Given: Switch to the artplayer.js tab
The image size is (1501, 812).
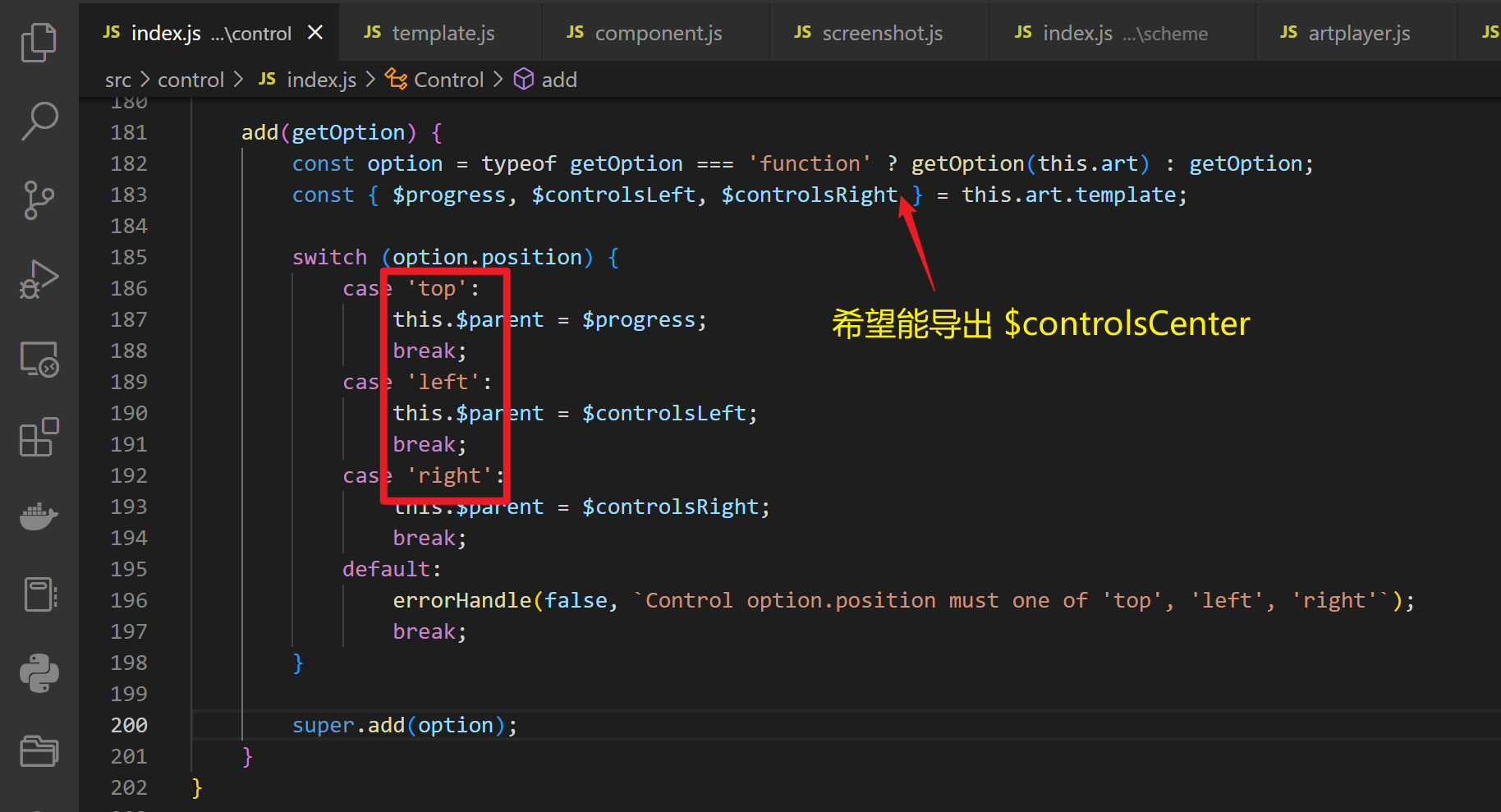Looking at the screenshot, I should click(1356, 33).
